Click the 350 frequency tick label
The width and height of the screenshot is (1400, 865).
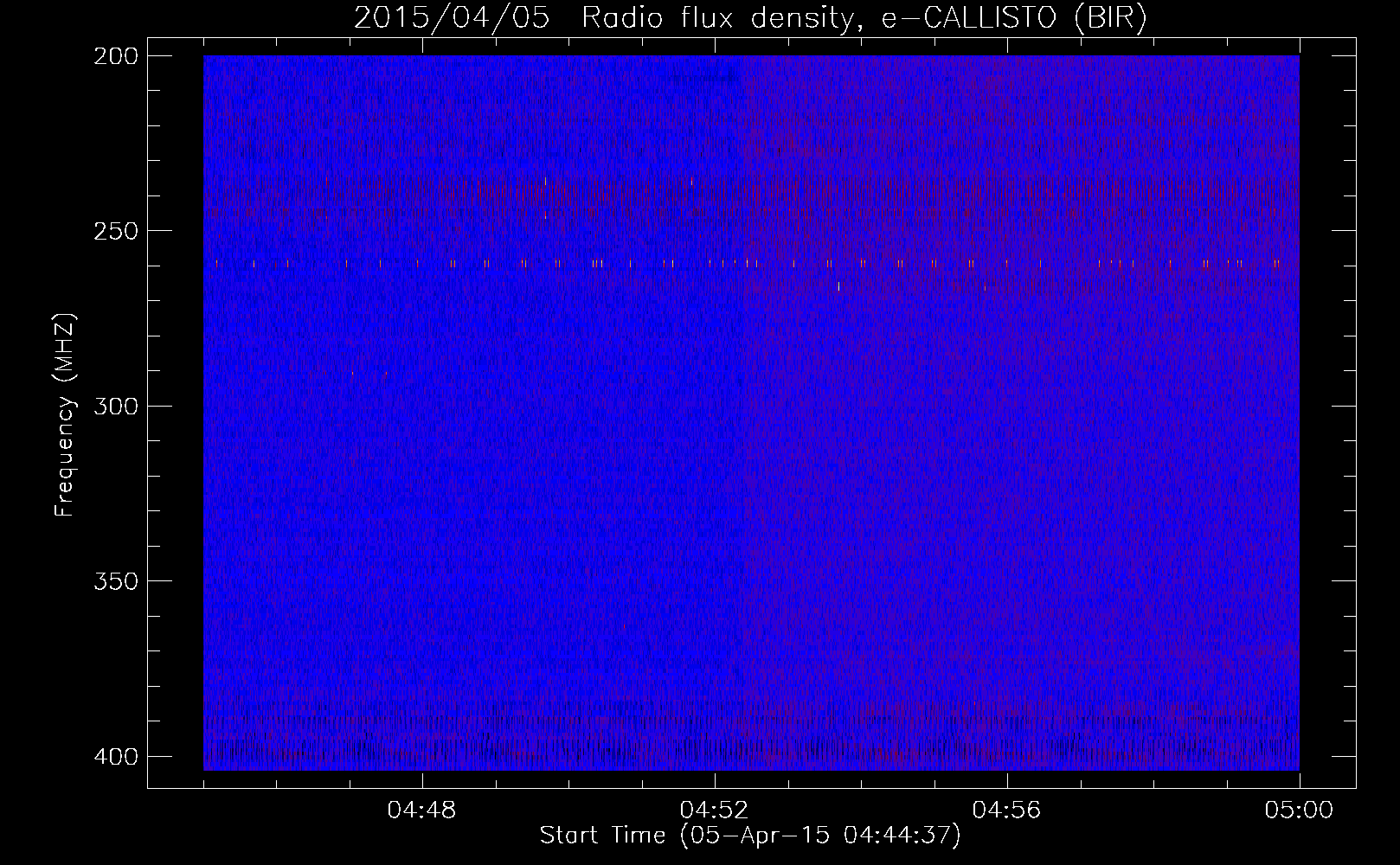(115, 580)
